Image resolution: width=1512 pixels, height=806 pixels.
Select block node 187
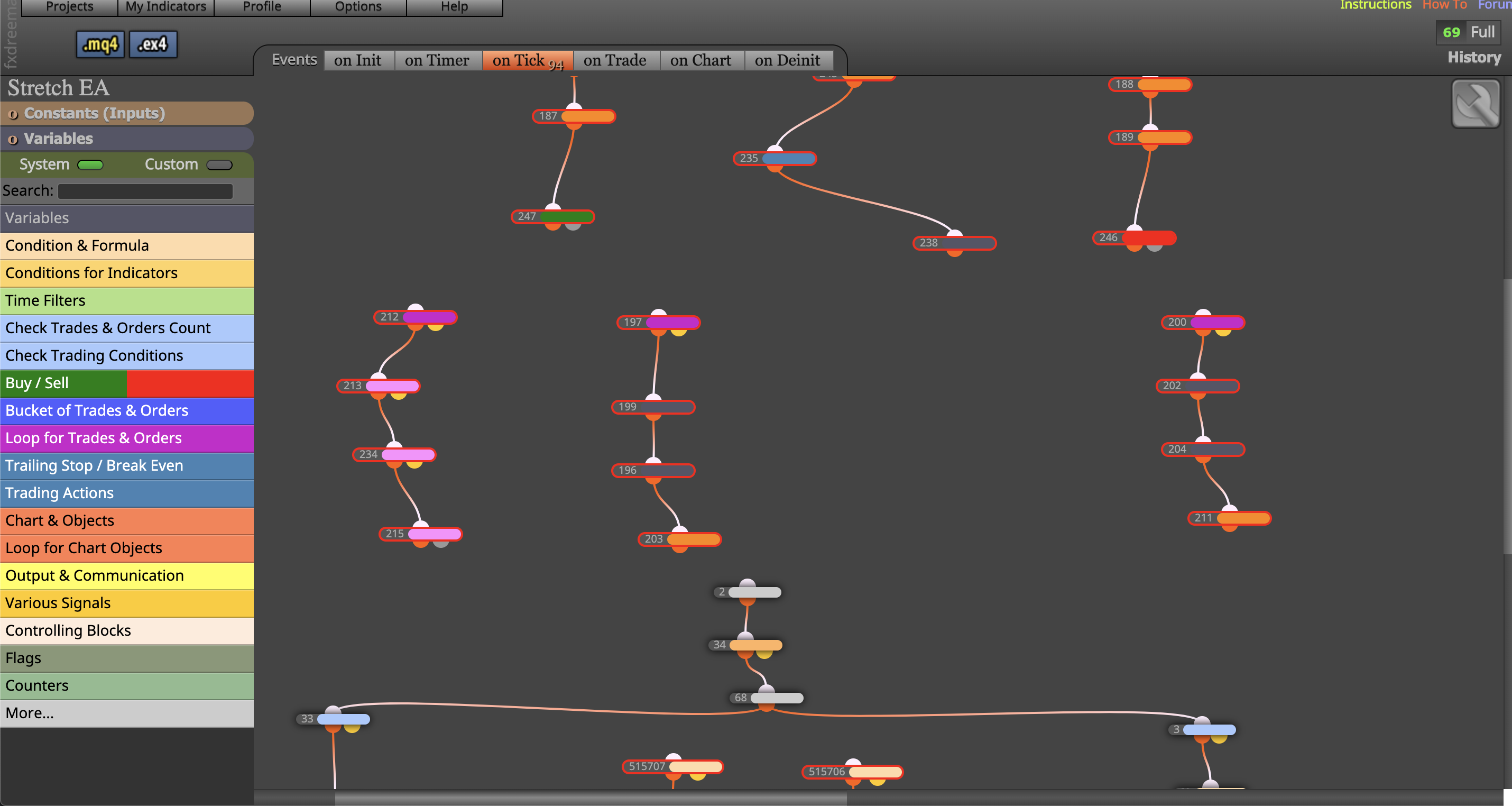pyautogui.click(x=574, y=116)
